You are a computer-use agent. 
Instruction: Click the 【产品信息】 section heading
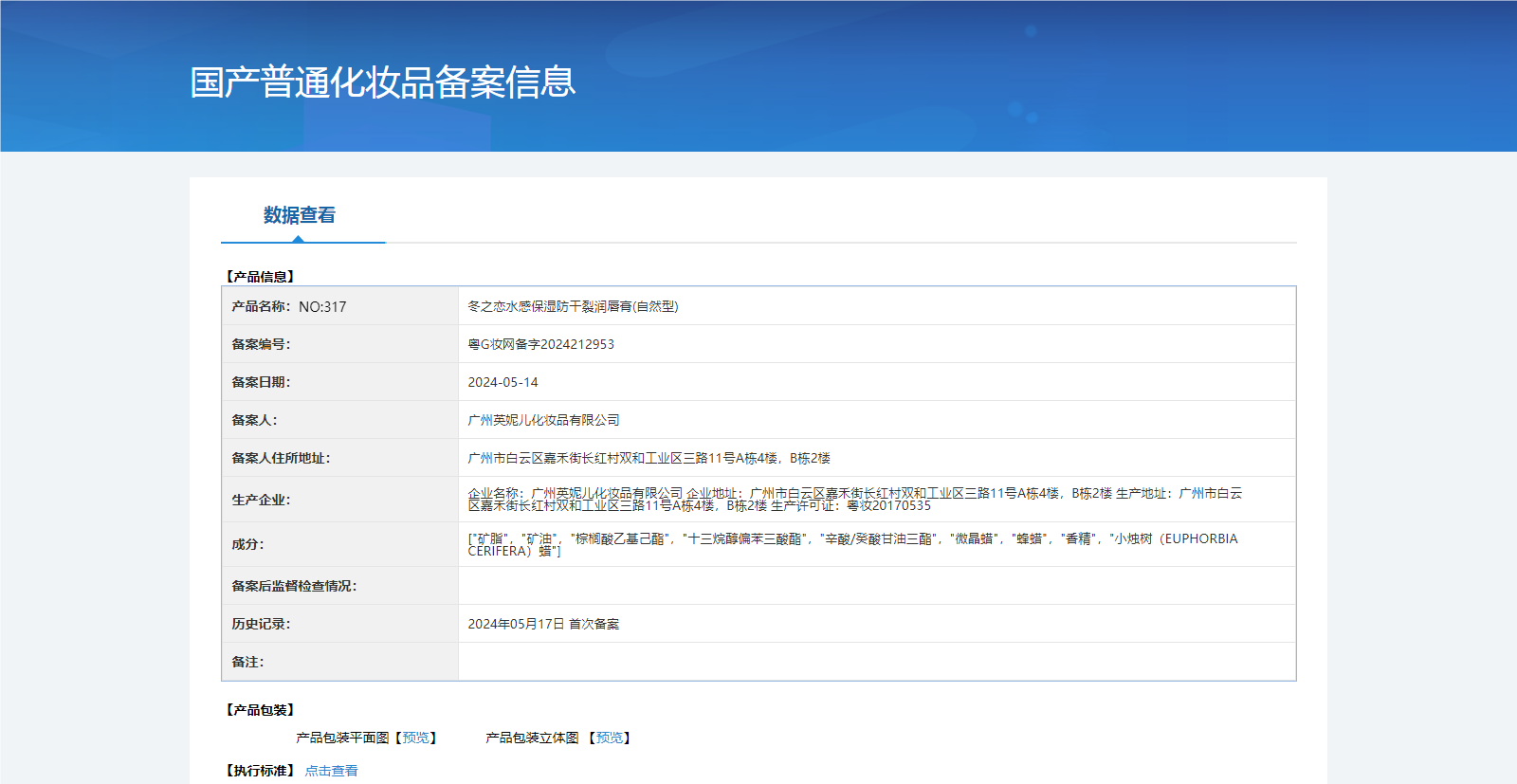(261, 277)
